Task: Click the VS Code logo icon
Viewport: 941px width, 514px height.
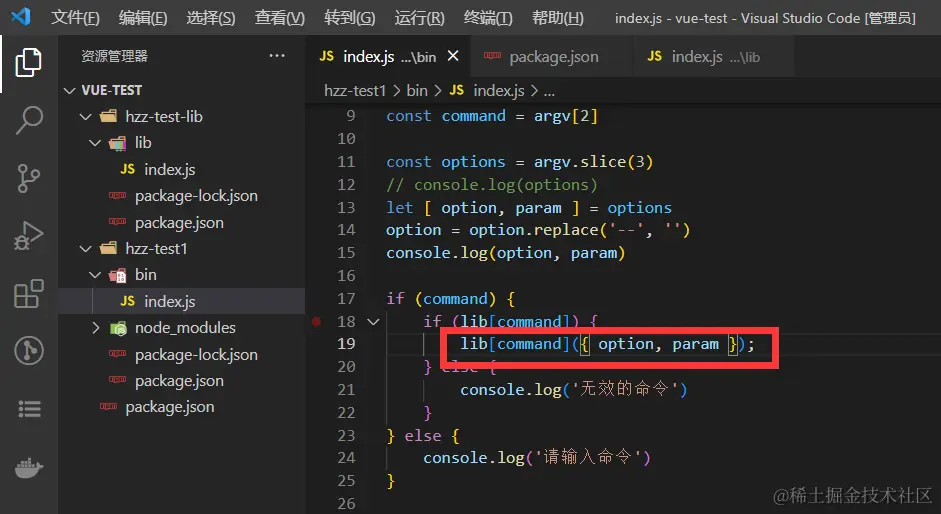Action: [x=21, y=16]
